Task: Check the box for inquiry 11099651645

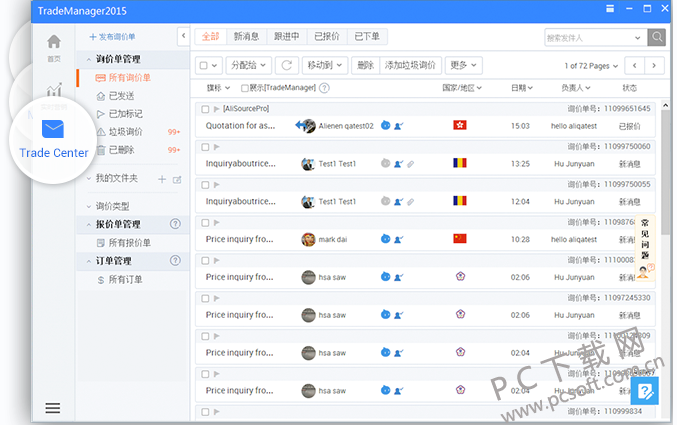Action: coord(205,109)
